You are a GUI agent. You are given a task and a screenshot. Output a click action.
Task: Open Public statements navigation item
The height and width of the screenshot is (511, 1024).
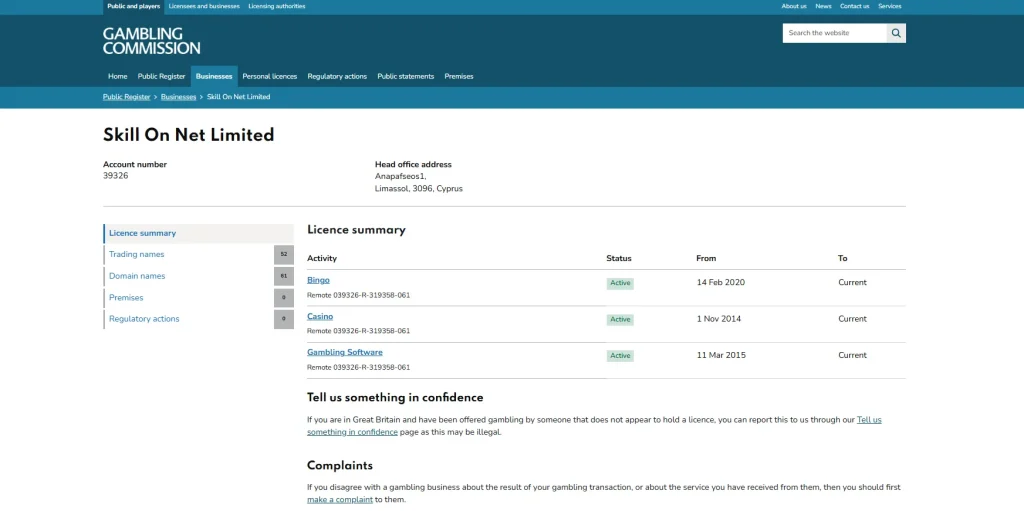(x=406, y=76)
